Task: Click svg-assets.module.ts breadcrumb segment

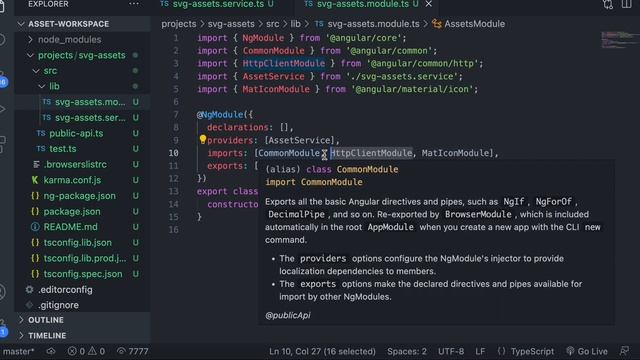Action: pos(373,24)
